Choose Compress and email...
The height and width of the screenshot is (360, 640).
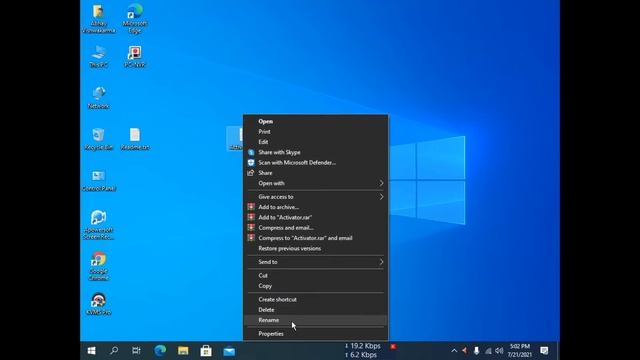click(x=316, y=228)
